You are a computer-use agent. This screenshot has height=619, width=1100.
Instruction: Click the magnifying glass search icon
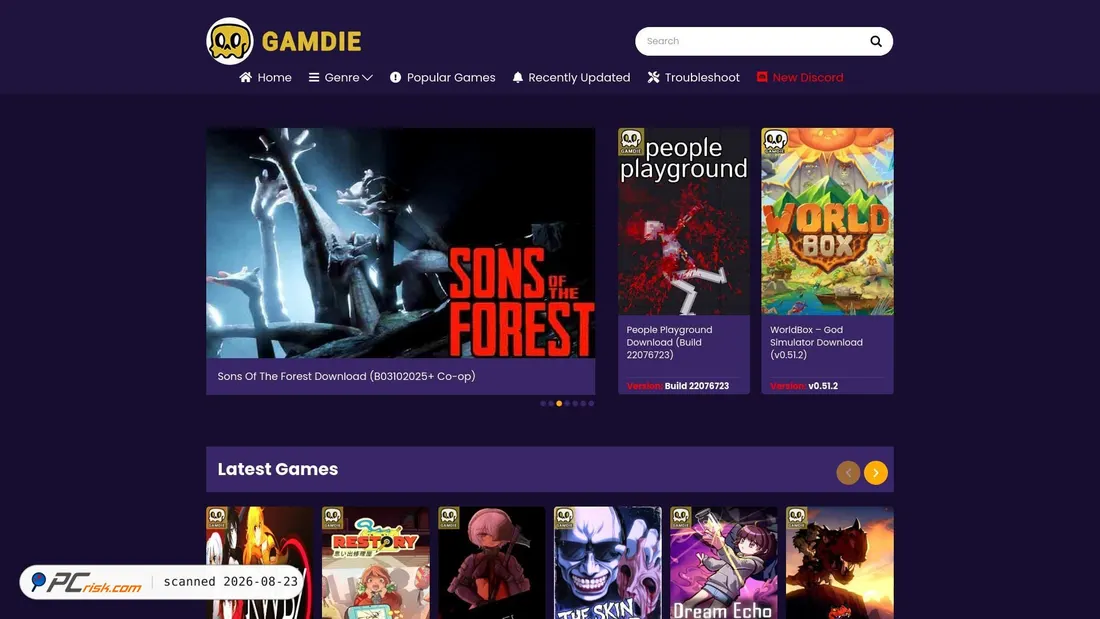click(876, 41)
